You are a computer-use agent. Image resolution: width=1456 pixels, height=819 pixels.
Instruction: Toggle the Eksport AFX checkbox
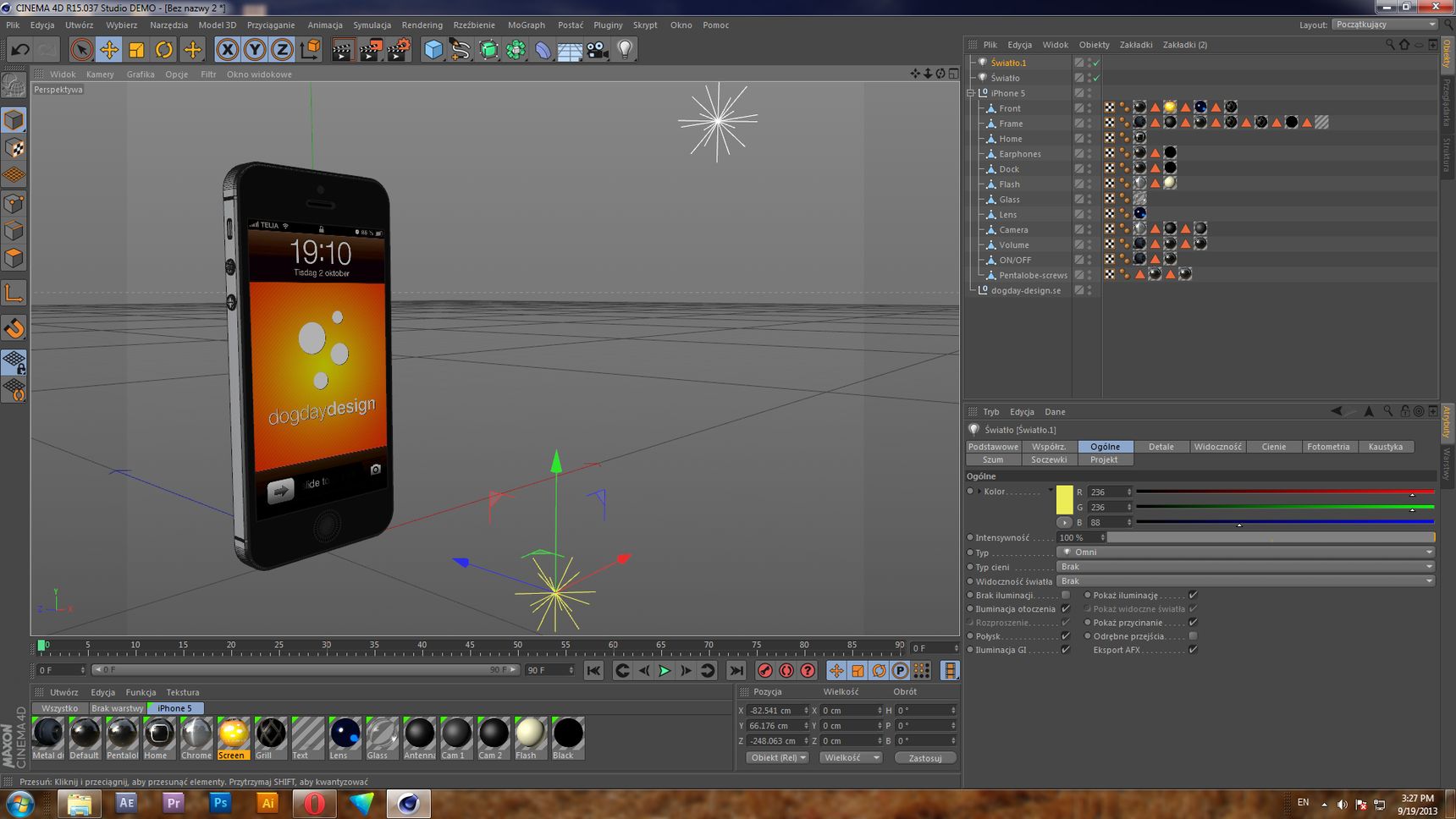(x=1193, y=649)
